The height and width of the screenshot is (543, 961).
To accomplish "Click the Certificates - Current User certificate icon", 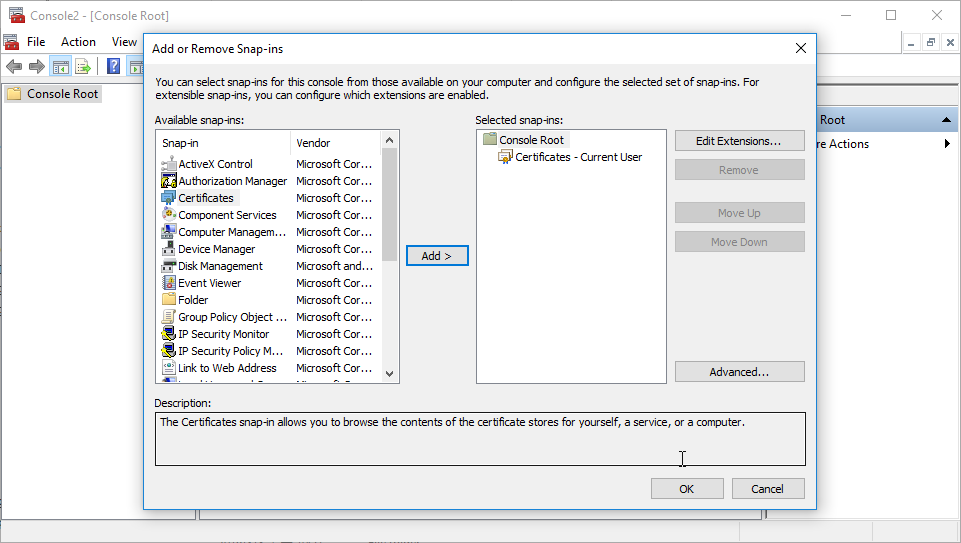I will tap(505, 157).
